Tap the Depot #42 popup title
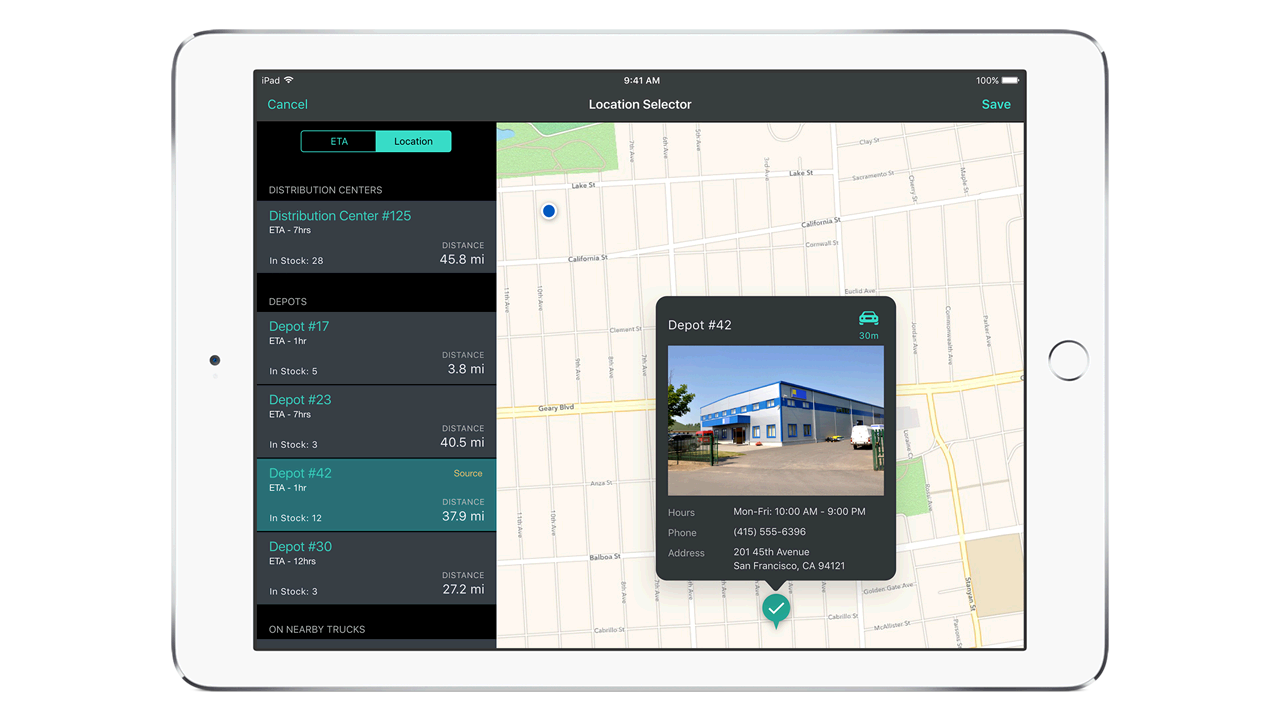 coord(700,325)
